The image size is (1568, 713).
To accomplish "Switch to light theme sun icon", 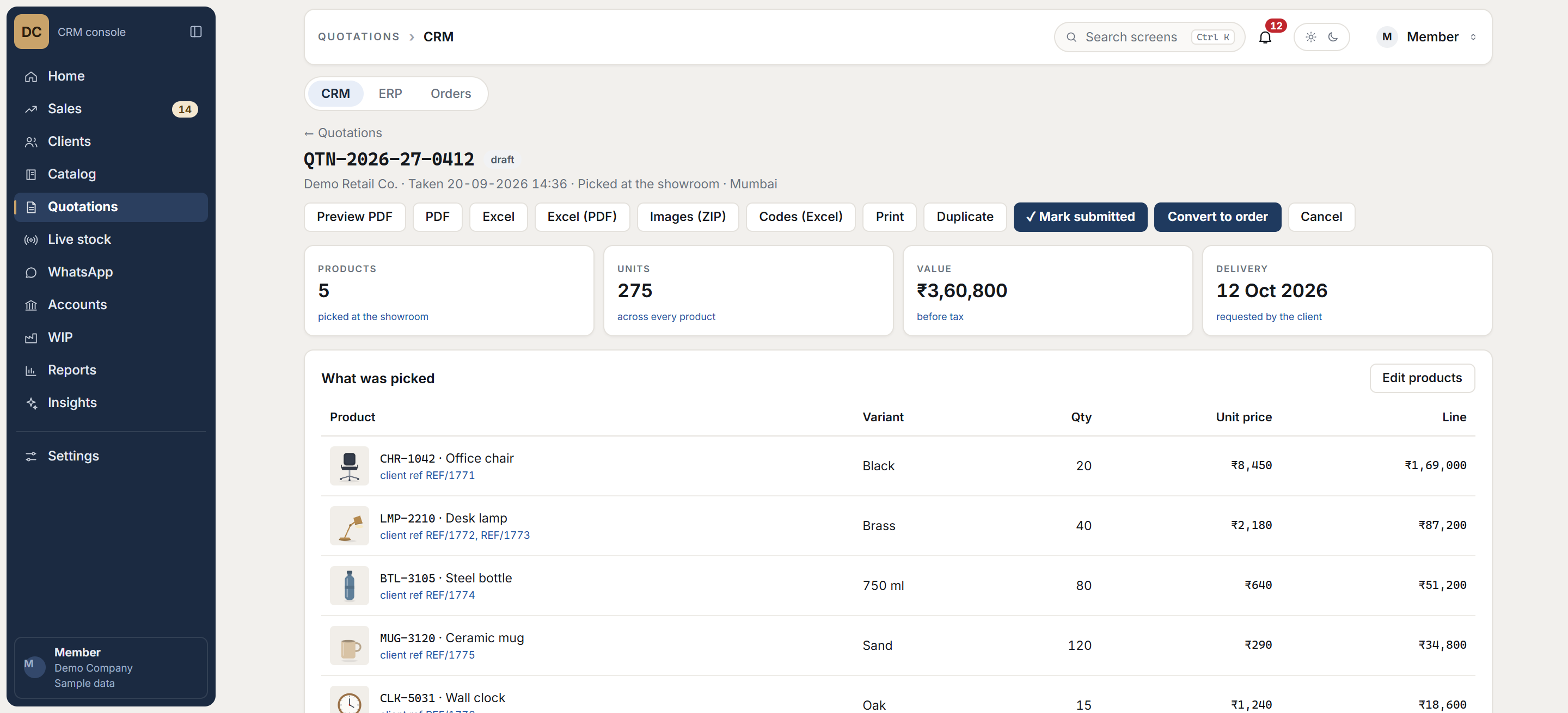I will point(1310,37).
